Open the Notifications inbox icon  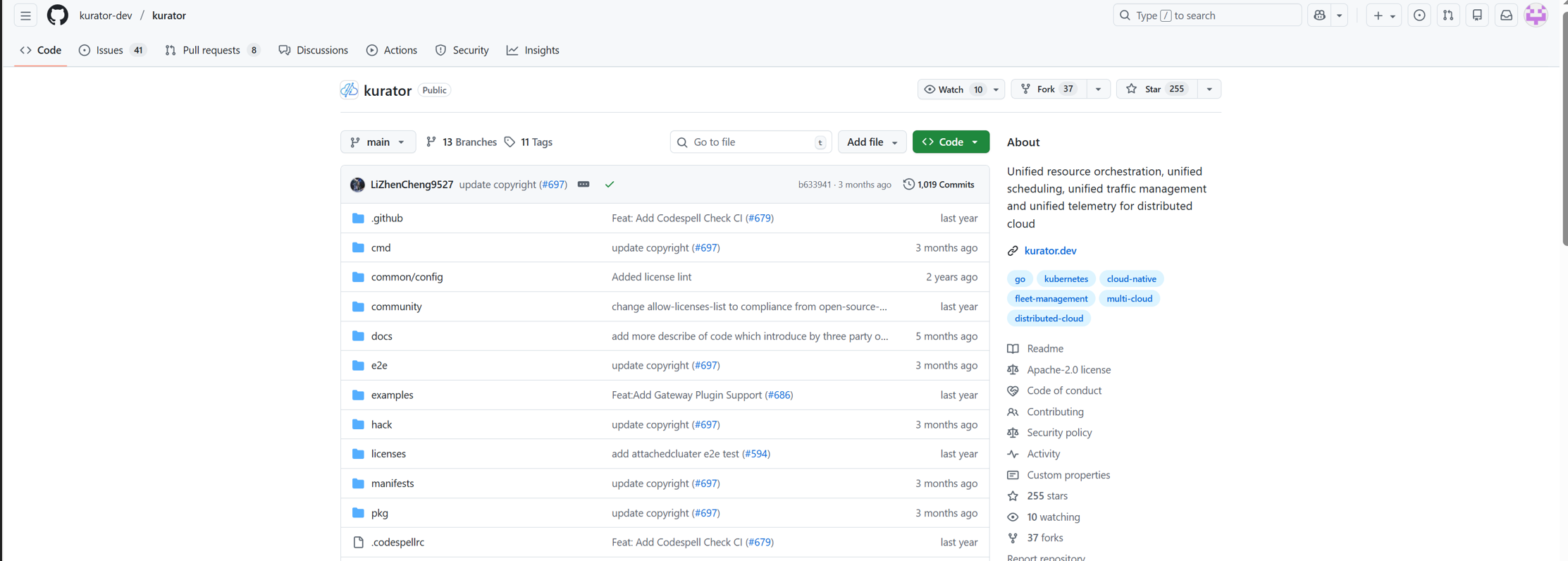(x=1506, y=16)
